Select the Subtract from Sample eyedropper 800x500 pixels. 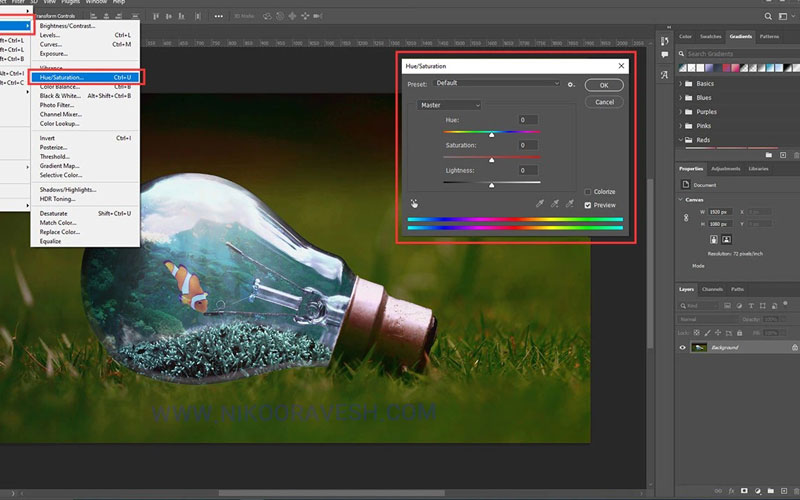[570, 204]
